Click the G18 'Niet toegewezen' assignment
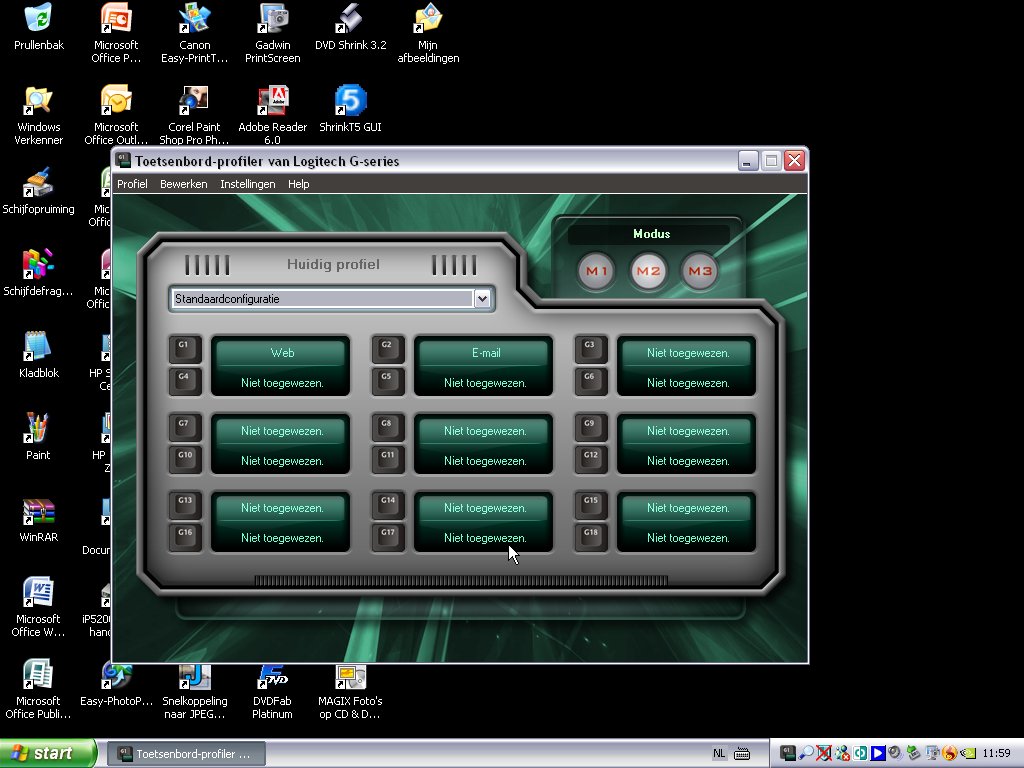This screenshot has width=1024, height=768. 688,538
